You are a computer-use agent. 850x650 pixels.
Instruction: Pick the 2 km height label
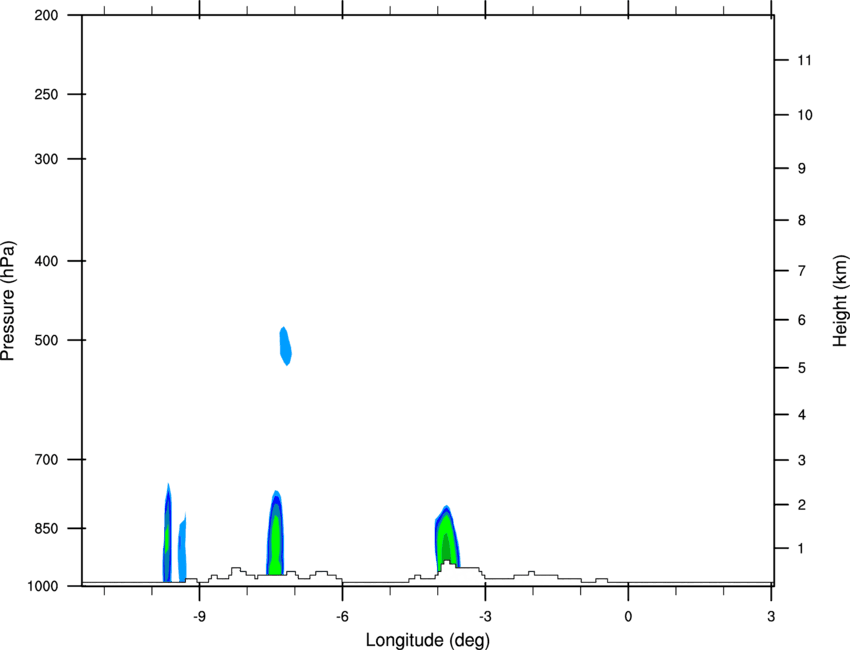click(801, 505)
